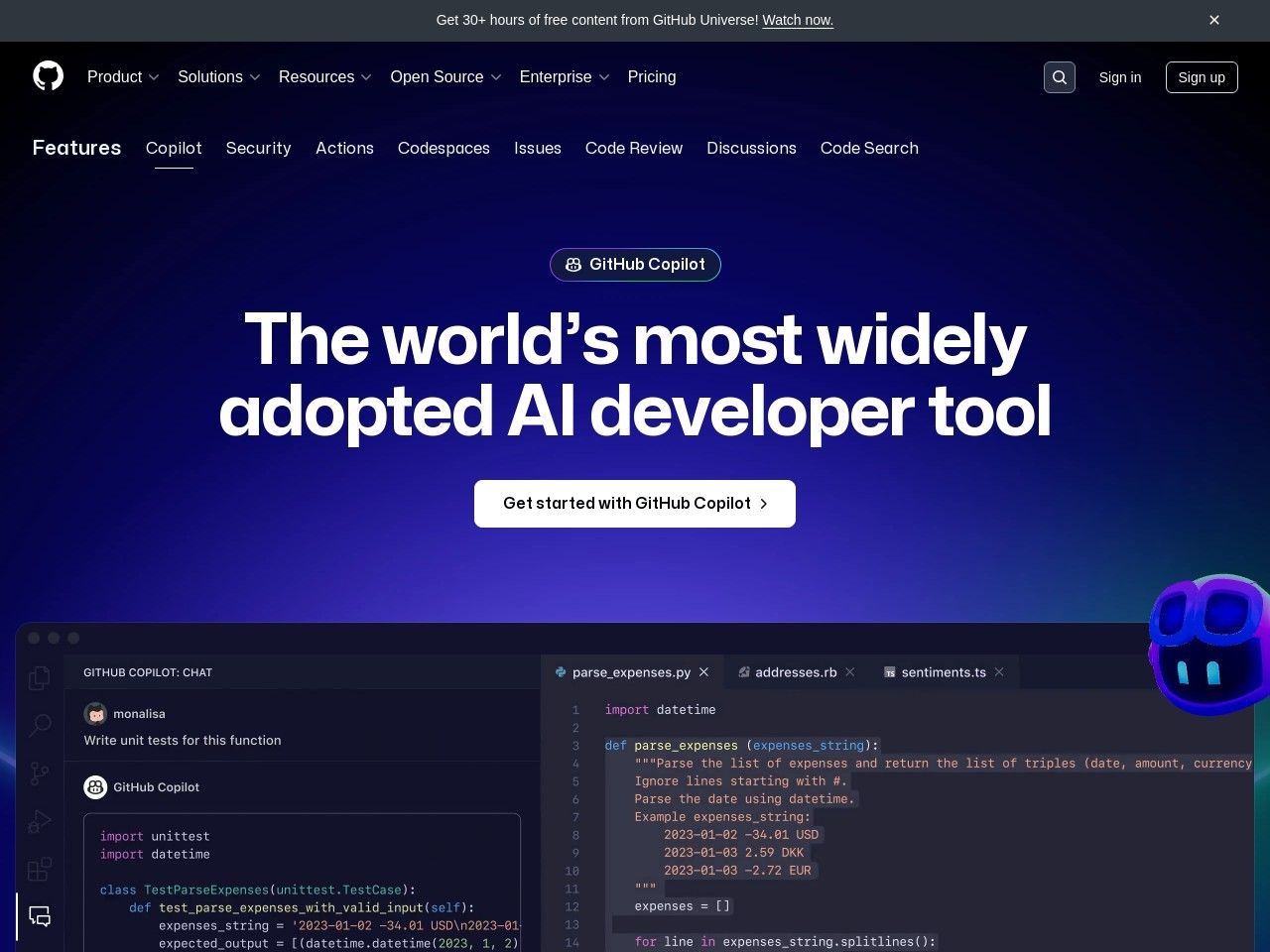Click the Sign in link

coord(1120,77)
